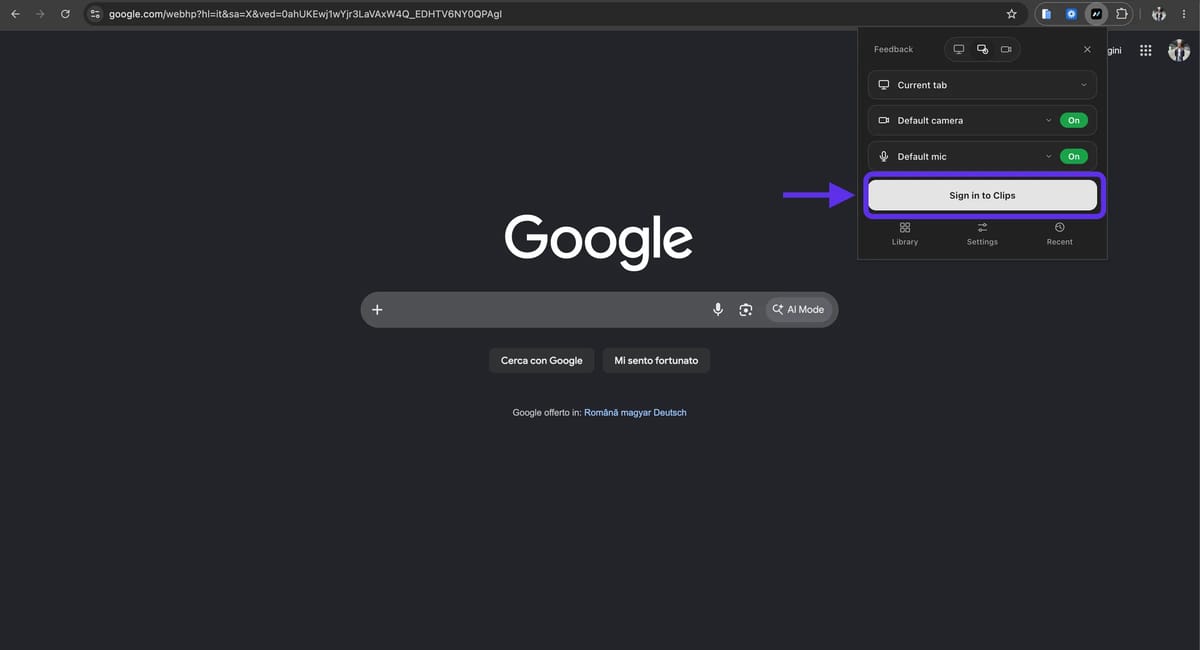Turn off the Default mic toggle
The height and width of the screenshot is (650, 1200).
click(1073, 156)
